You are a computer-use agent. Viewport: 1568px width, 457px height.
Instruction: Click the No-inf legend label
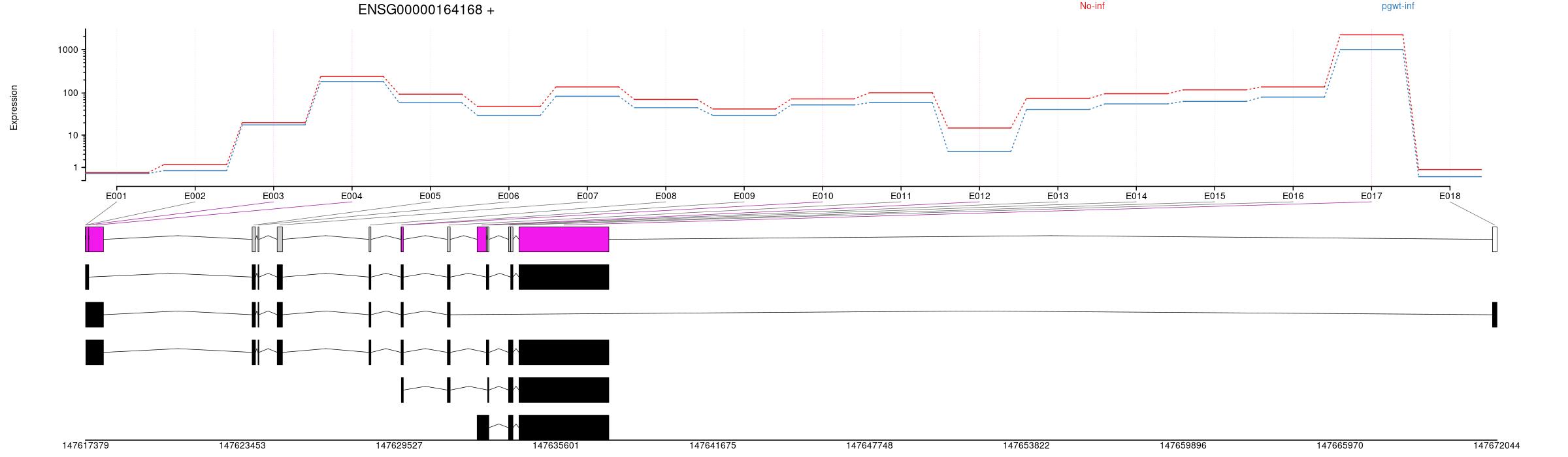(1092, 6)
